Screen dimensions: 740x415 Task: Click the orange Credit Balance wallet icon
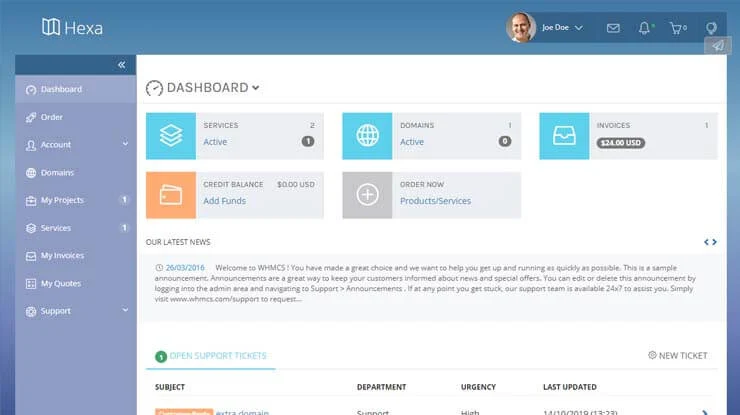[x=171, y=195]
